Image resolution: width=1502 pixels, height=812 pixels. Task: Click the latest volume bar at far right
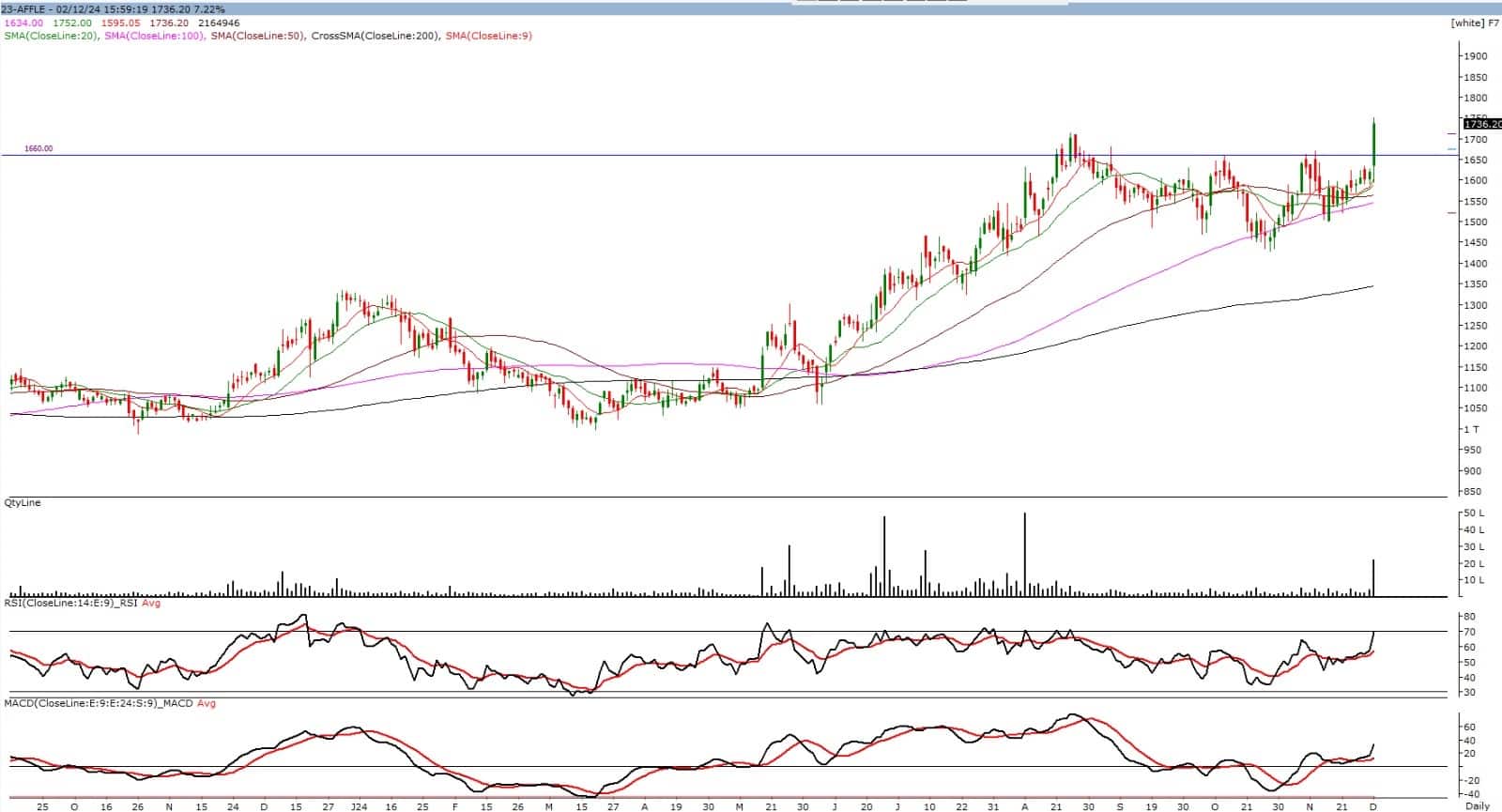[1373, 577]
